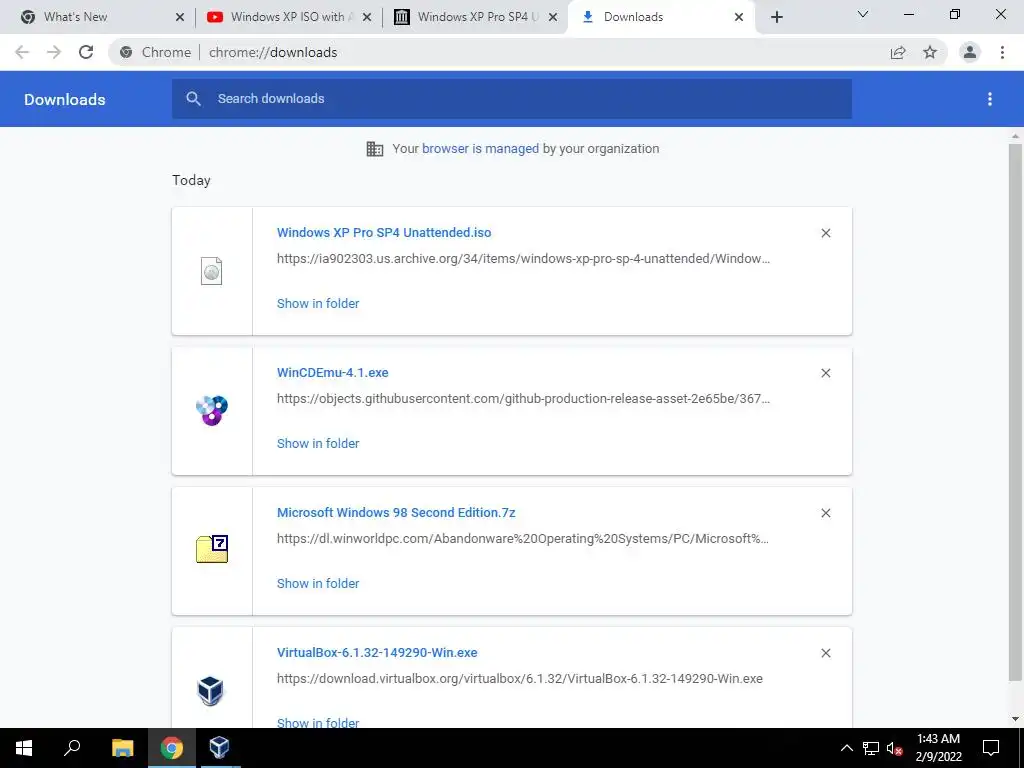Click the muted volume tray icon
The image size is (1024, 768).
pyautogui.click(x=895, y=748)
